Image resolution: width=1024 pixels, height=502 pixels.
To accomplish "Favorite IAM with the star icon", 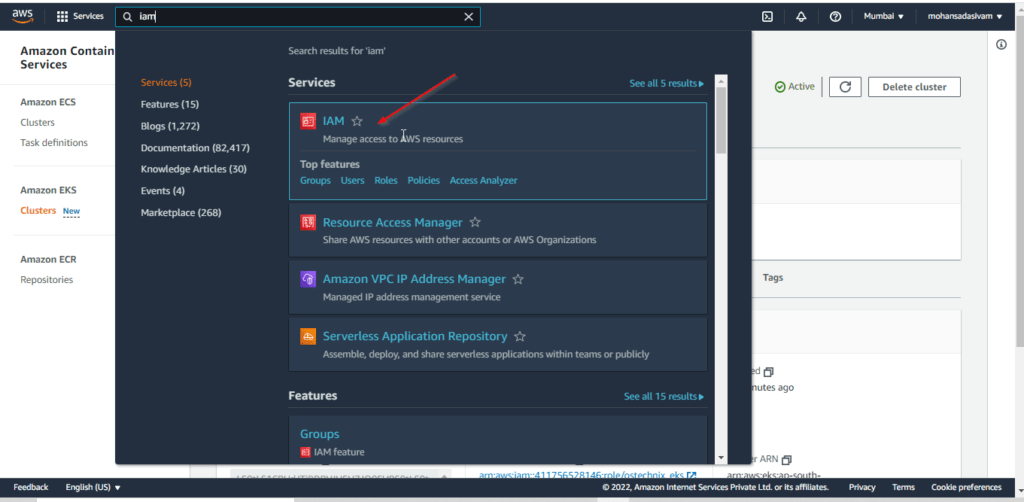I will (x=357, y=121).
